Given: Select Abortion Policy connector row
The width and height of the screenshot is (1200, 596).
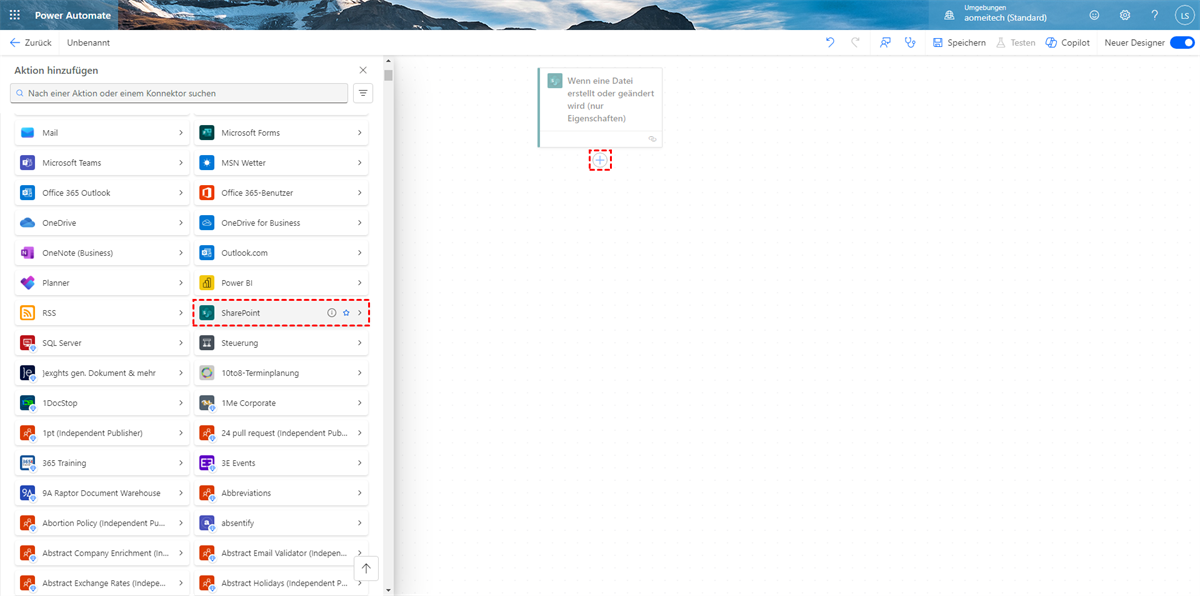Looking at the screenshot, I should pyautogui.click(x=101, y=523).
